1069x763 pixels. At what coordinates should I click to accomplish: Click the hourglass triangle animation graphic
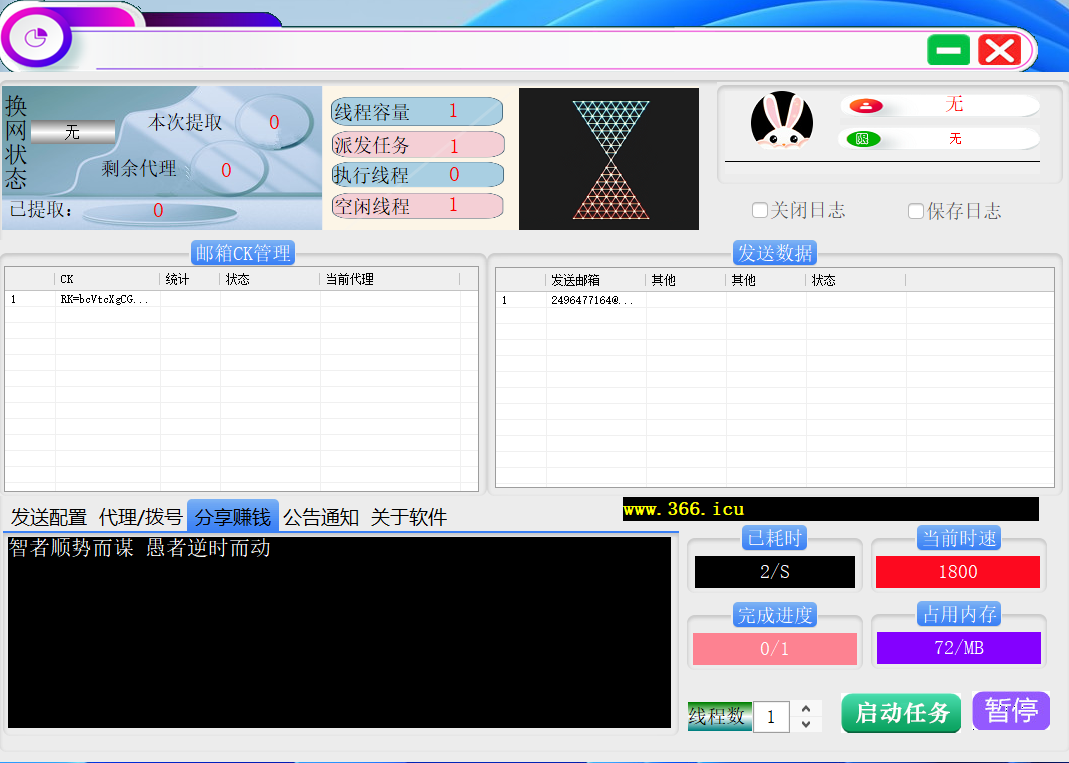(x=609, y=160)
